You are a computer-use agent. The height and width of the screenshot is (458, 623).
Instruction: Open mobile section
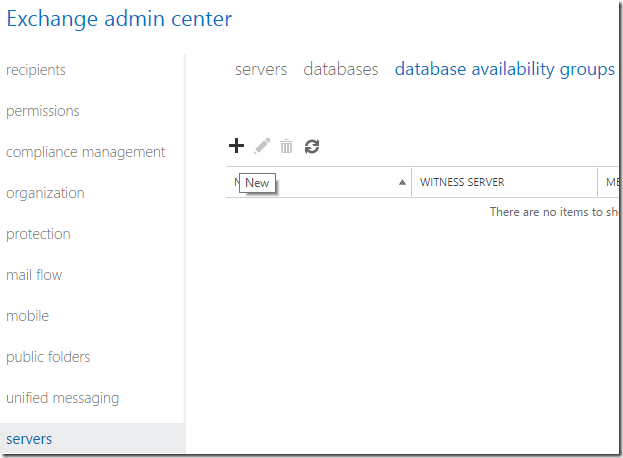[27, 316]
